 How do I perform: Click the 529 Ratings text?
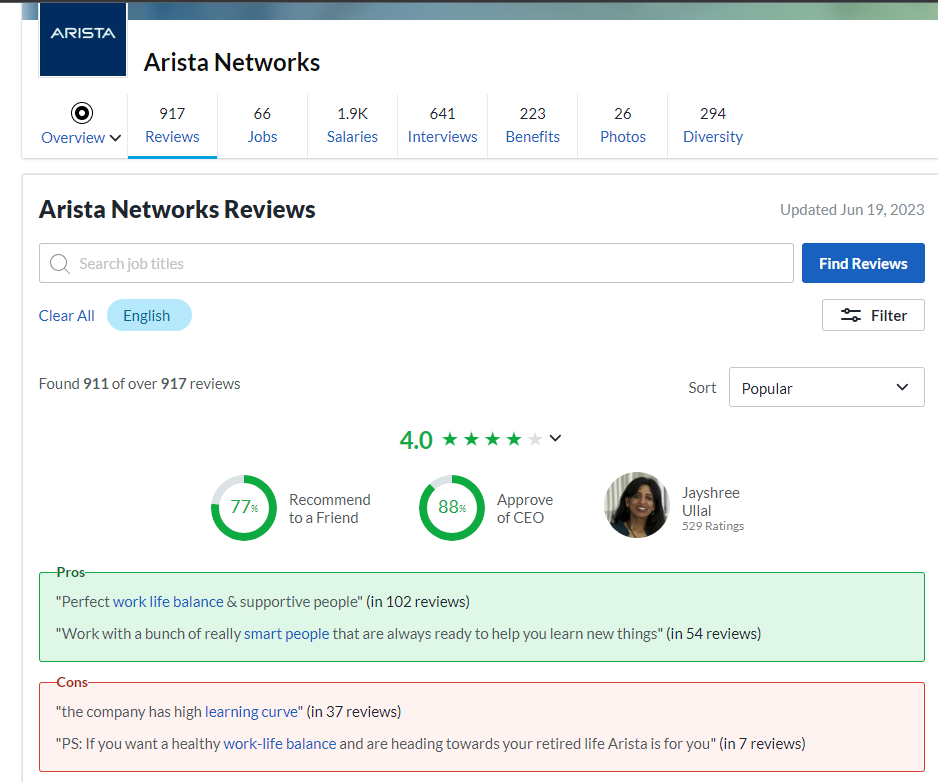[x=713, y=526]
